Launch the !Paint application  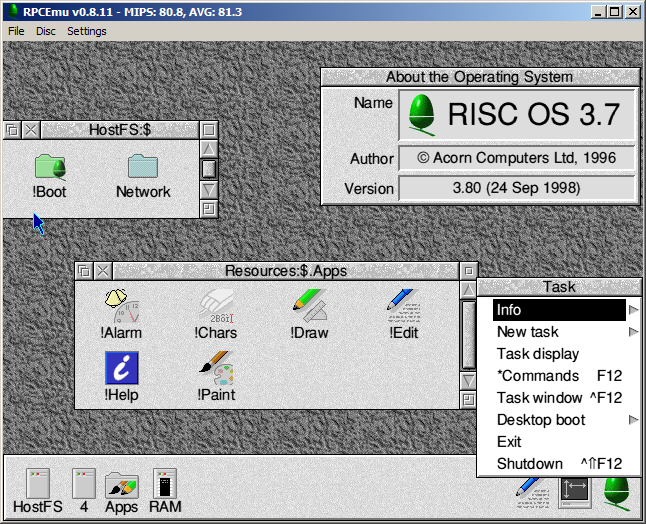216,377
